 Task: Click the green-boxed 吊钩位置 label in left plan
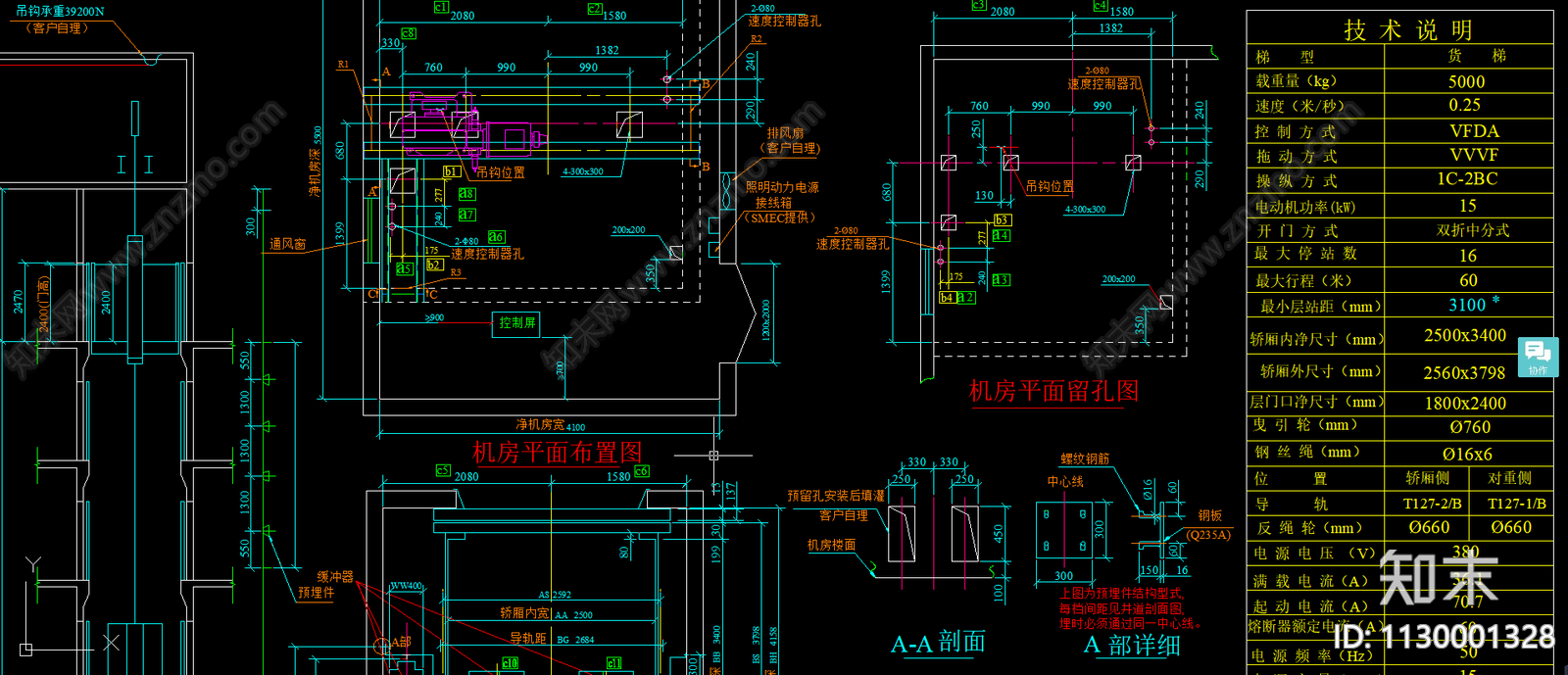(x=500, y=172)
